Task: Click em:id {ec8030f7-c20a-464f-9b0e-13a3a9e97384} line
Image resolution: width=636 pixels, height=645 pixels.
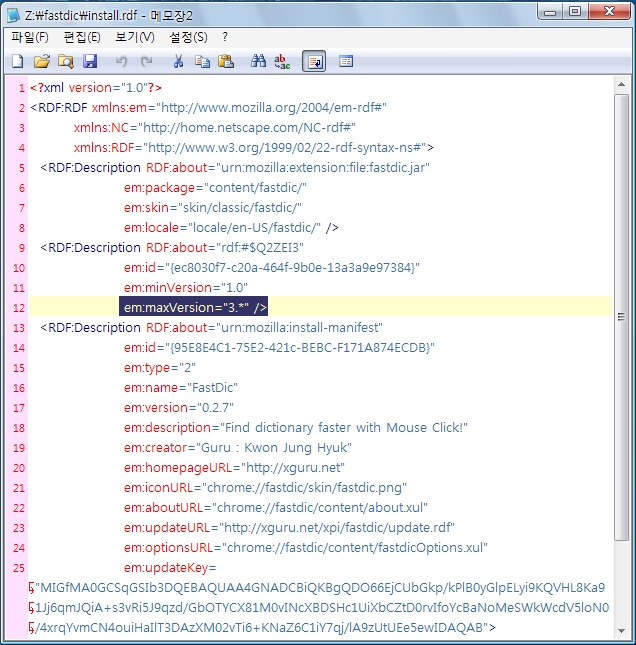Action: 272,268
